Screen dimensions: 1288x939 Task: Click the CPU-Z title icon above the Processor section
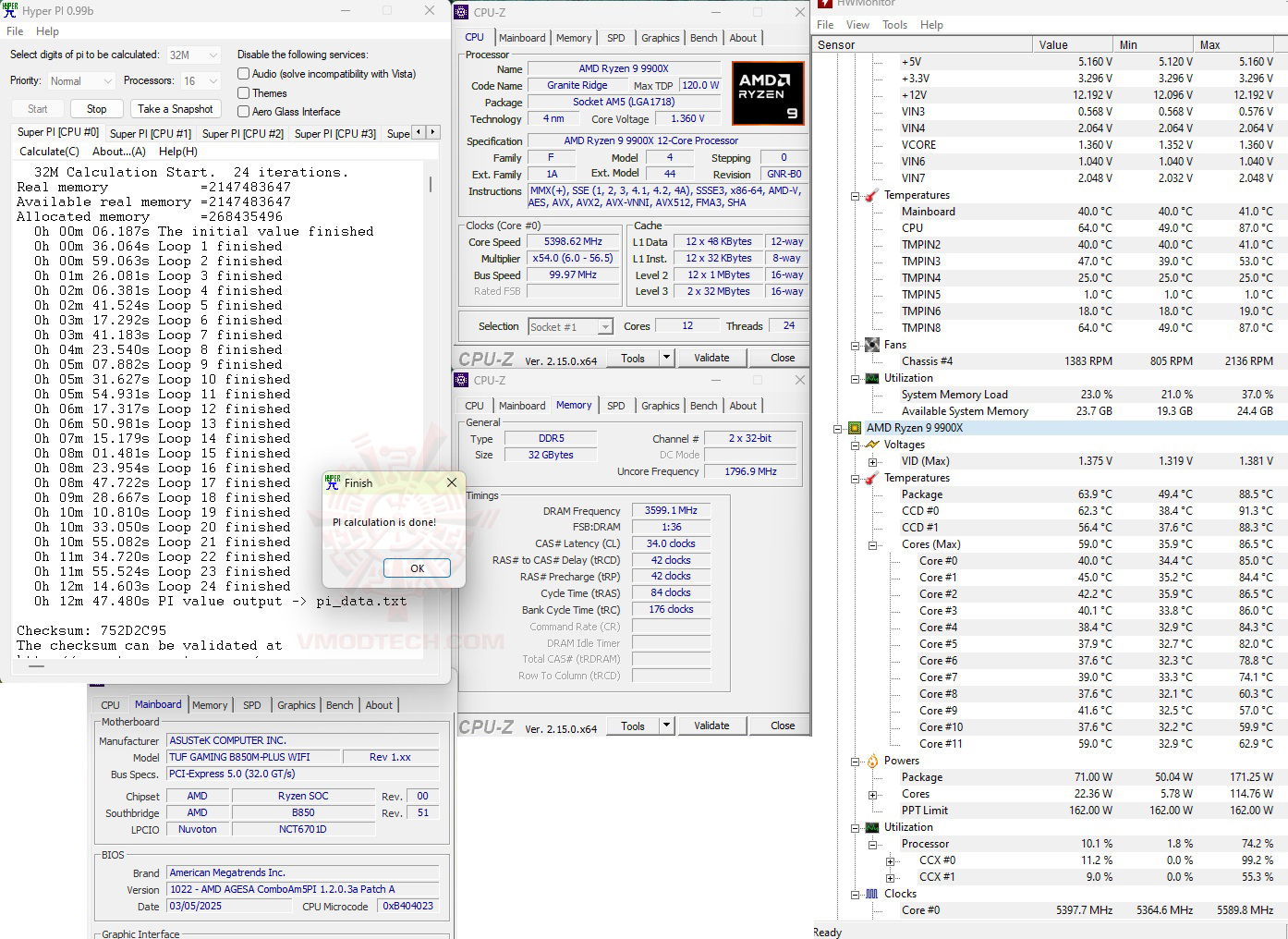pyautogui.click(x=461, y=12)
